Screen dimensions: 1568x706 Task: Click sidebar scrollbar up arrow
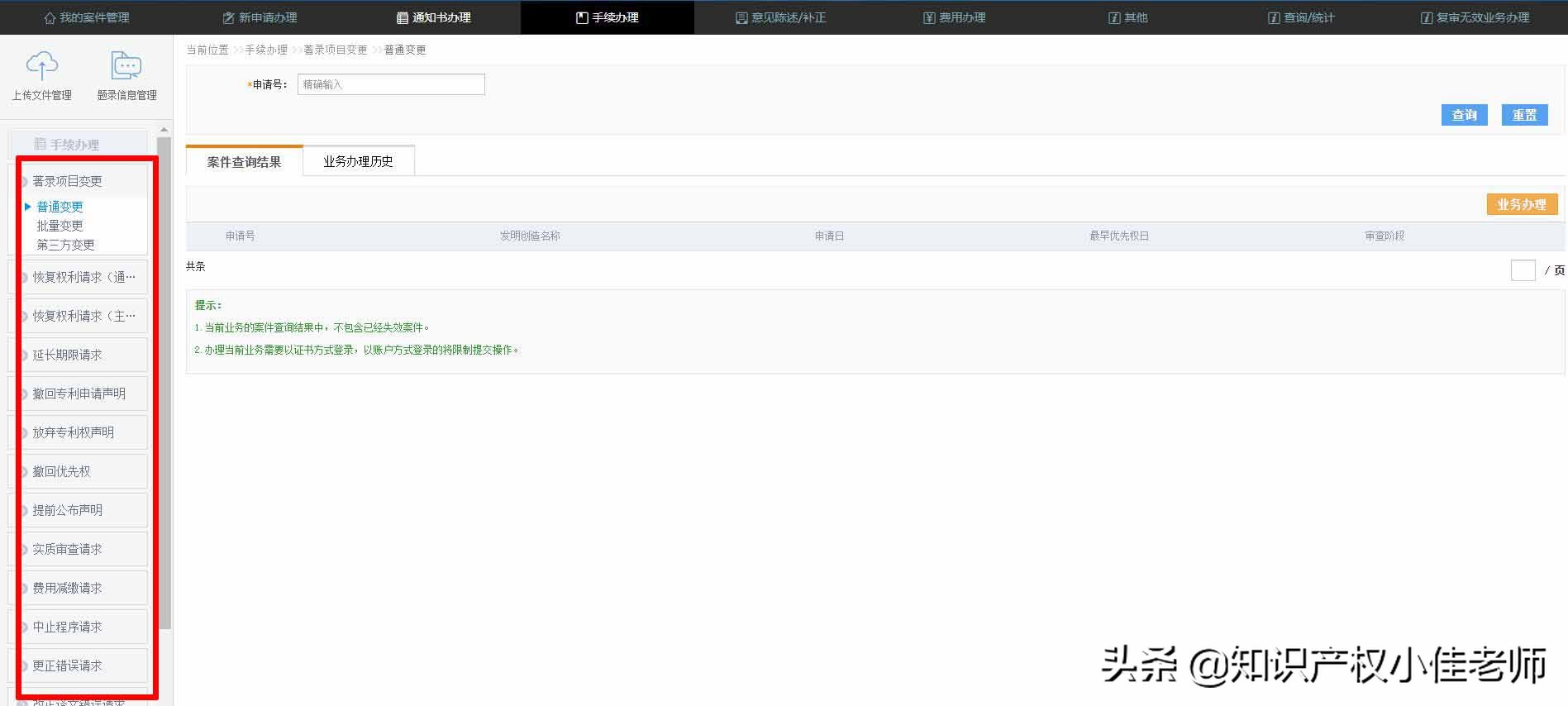click(x=164, y=130)
